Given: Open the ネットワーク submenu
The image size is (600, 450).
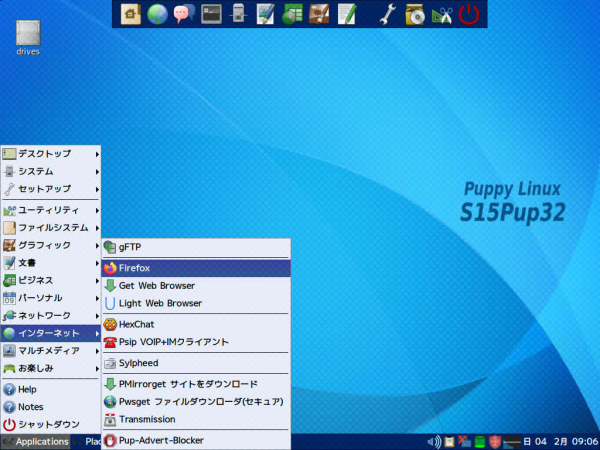Looking at the screenshot, I should (51, 316).
